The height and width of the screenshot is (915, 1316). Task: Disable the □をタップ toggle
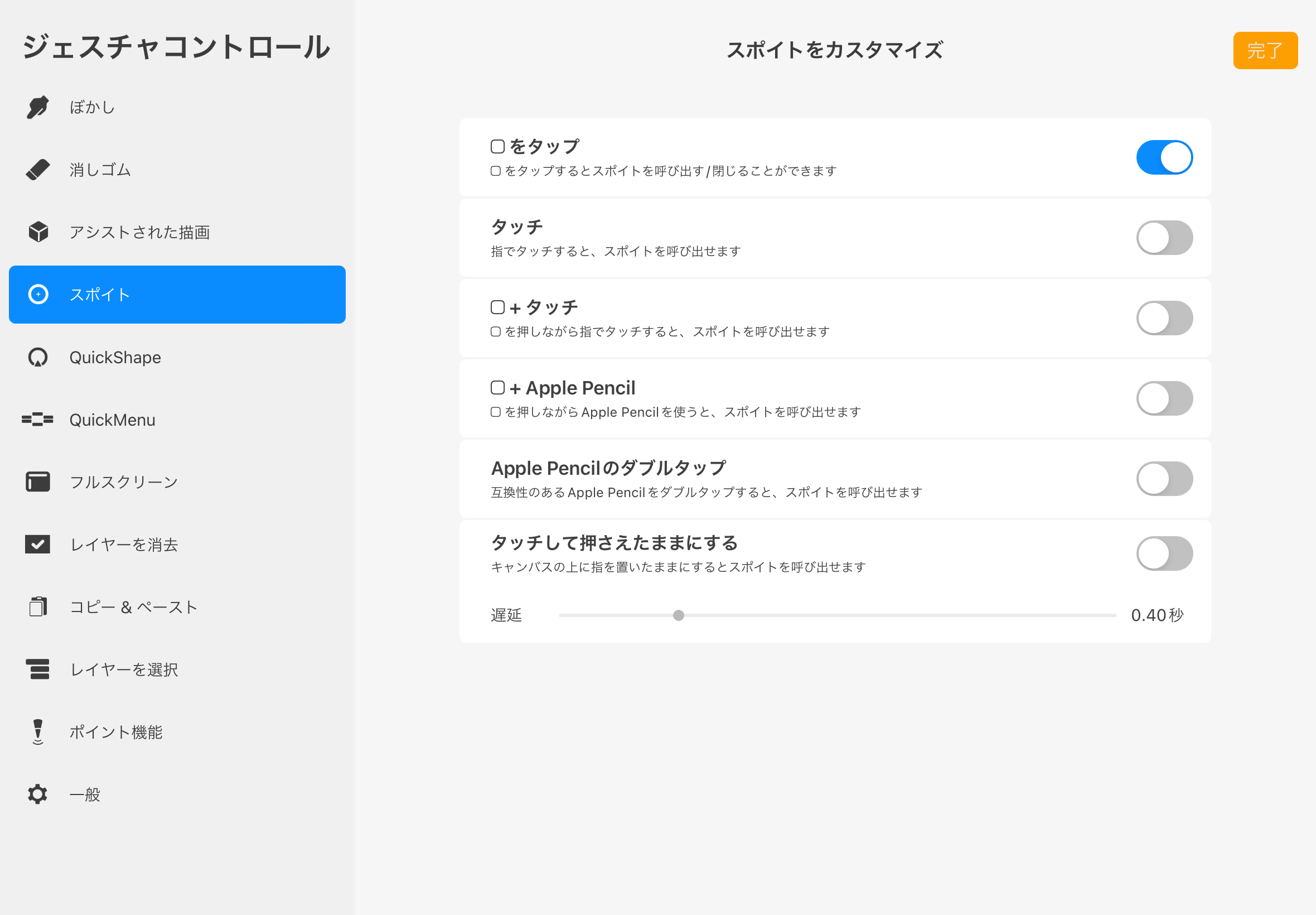pos(1164,158)
